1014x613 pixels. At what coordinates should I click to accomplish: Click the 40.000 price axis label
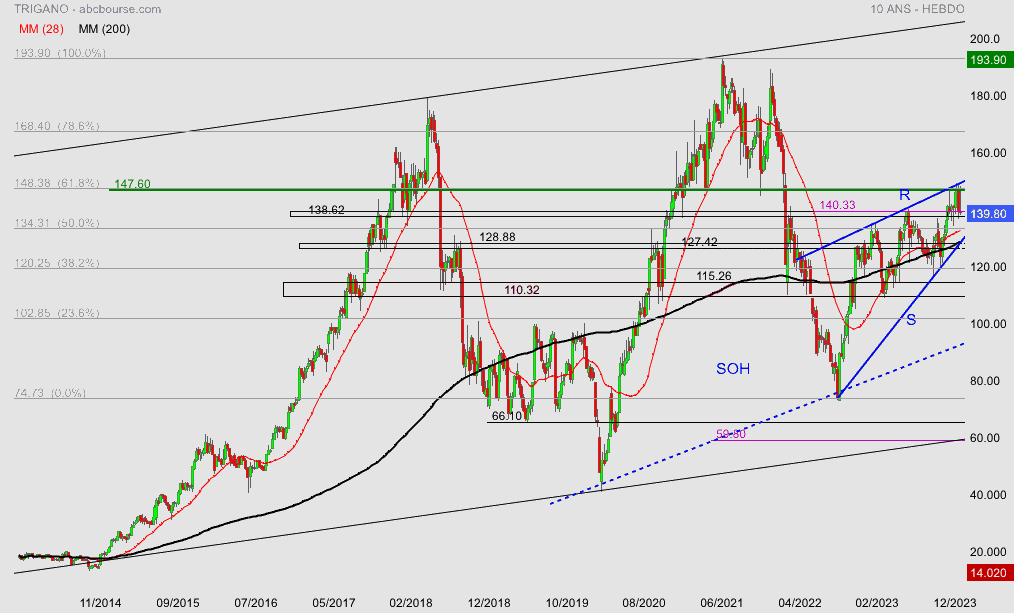coord(988,495)
